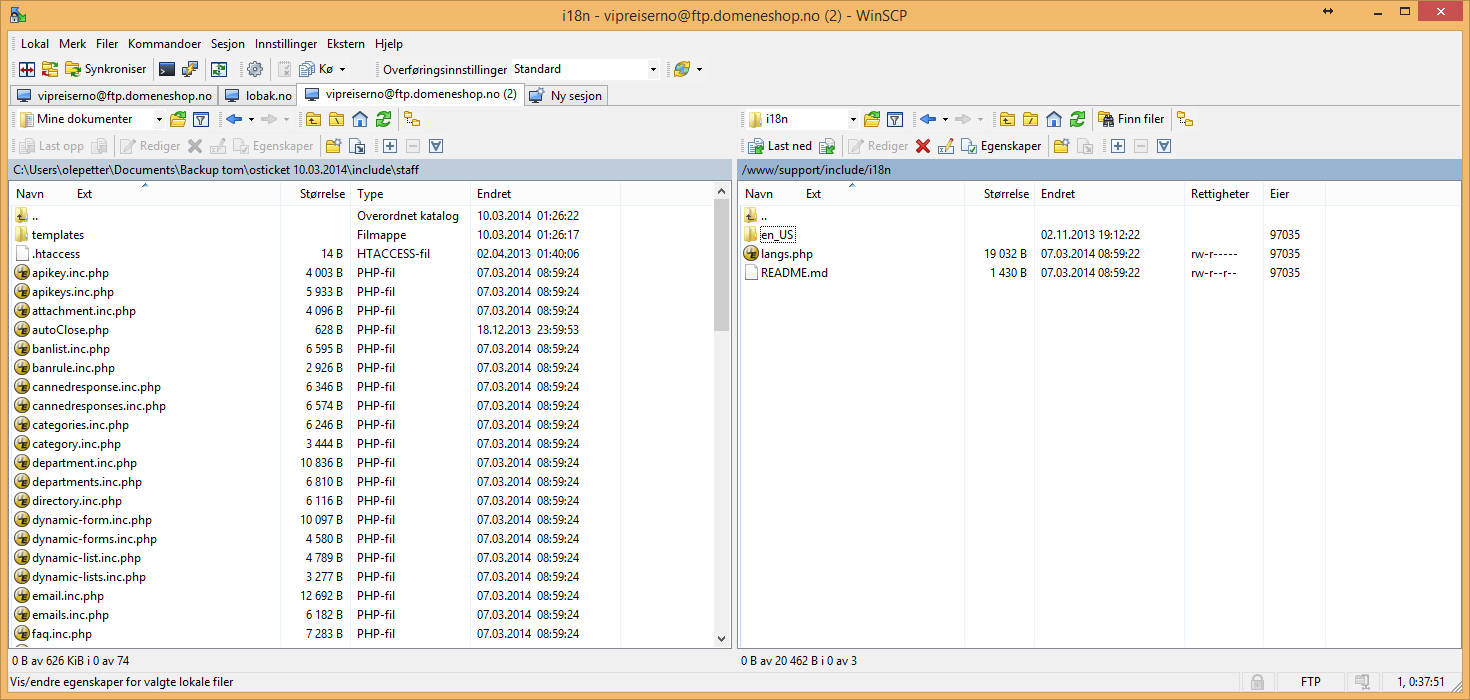Image resolution: width=1470 pixels, height=700 pixels.
Task: Go to local parent directory icon
Action: tap(314, 119)
